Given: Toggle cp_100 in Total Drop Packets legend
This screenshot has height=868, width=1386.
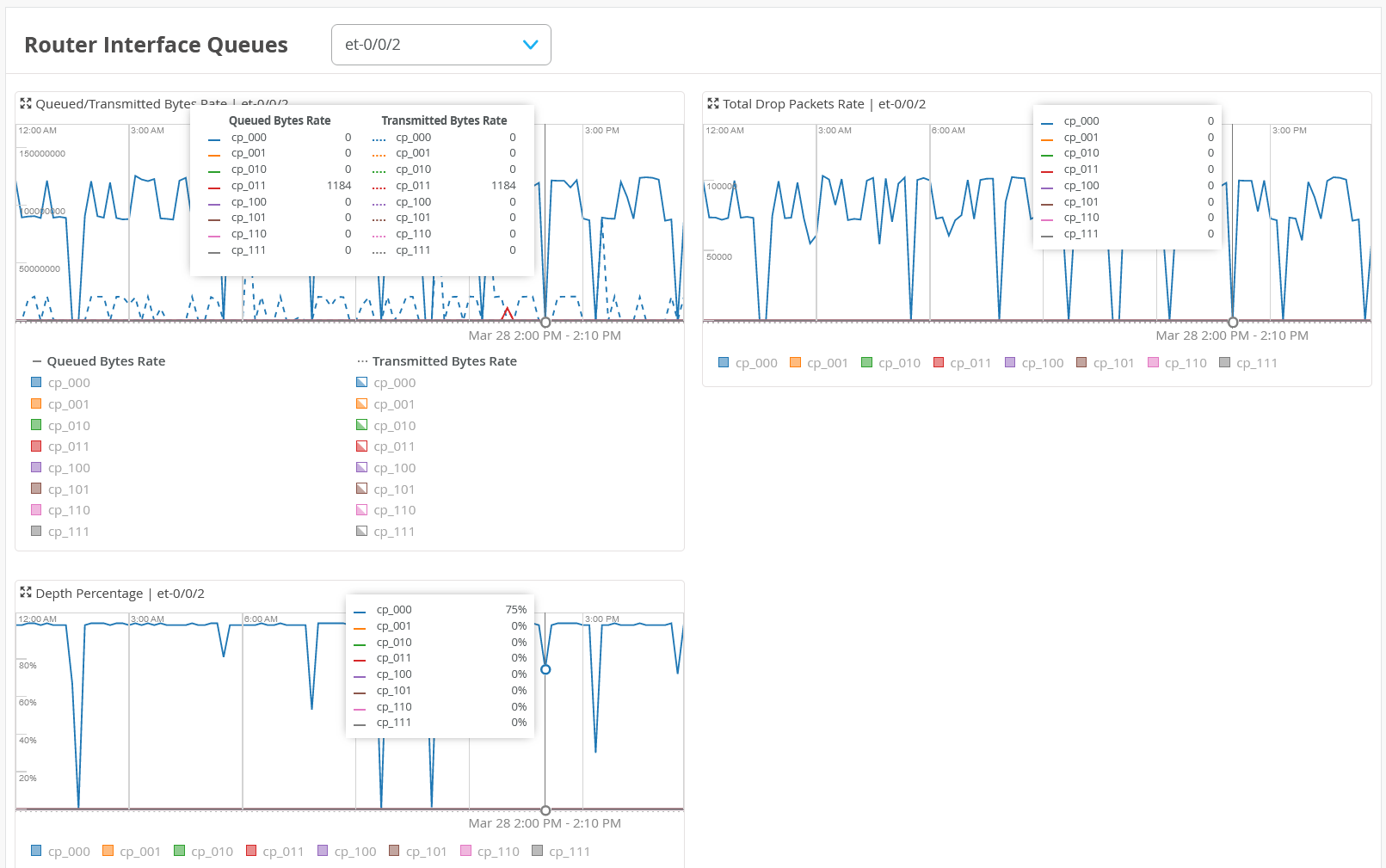Looking at the screenshot, I should [x=1034, y=363].
